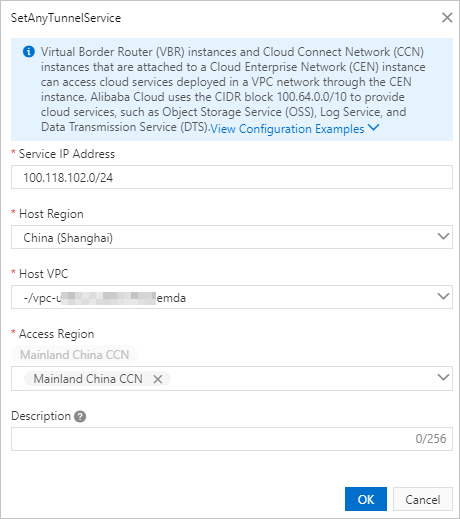Expand the chevron beside View Configuration Examples
The height and width of the screenshot is (519, 460).
(x=373, y=127)
